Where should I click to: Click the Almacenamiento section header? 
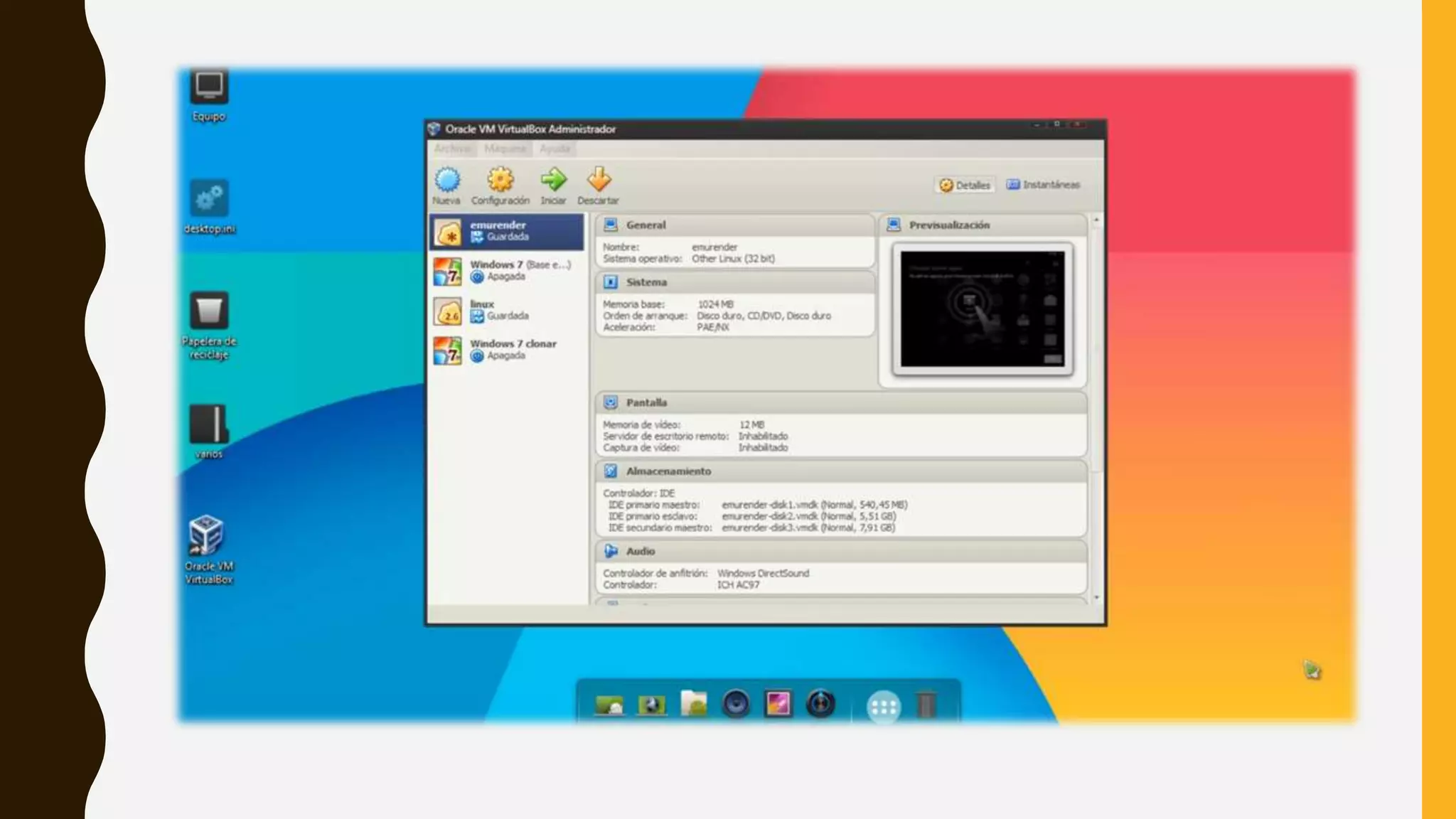click(x=668, y=471)
